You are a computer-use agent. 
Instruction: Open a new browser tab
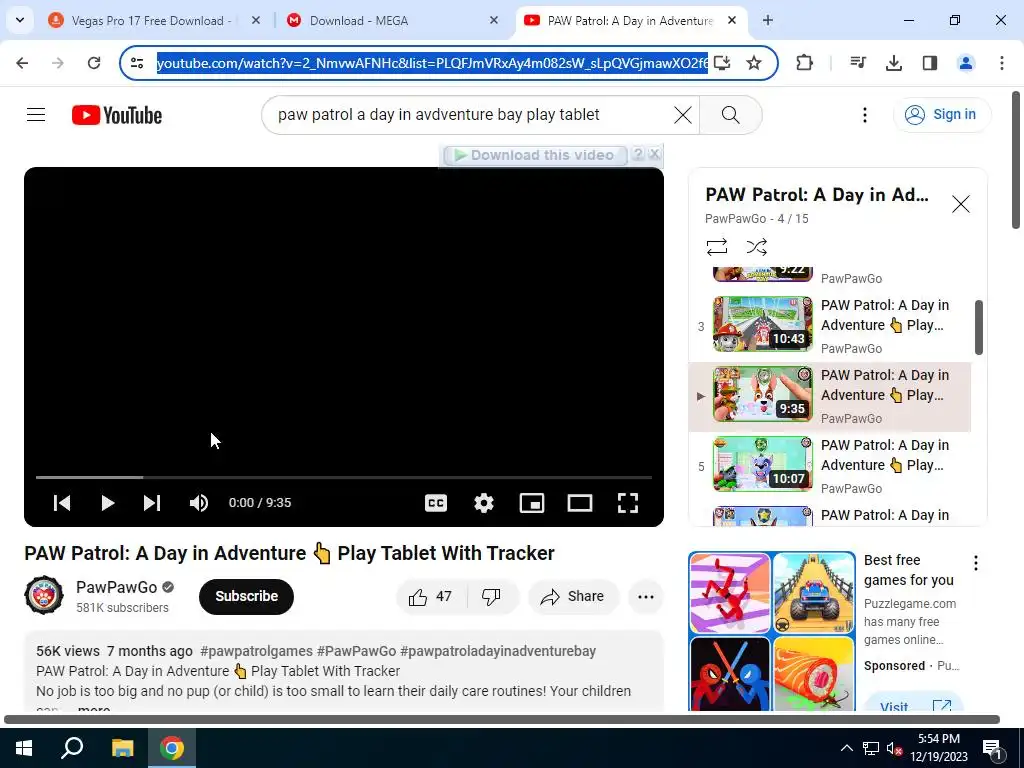pos(768,21)
